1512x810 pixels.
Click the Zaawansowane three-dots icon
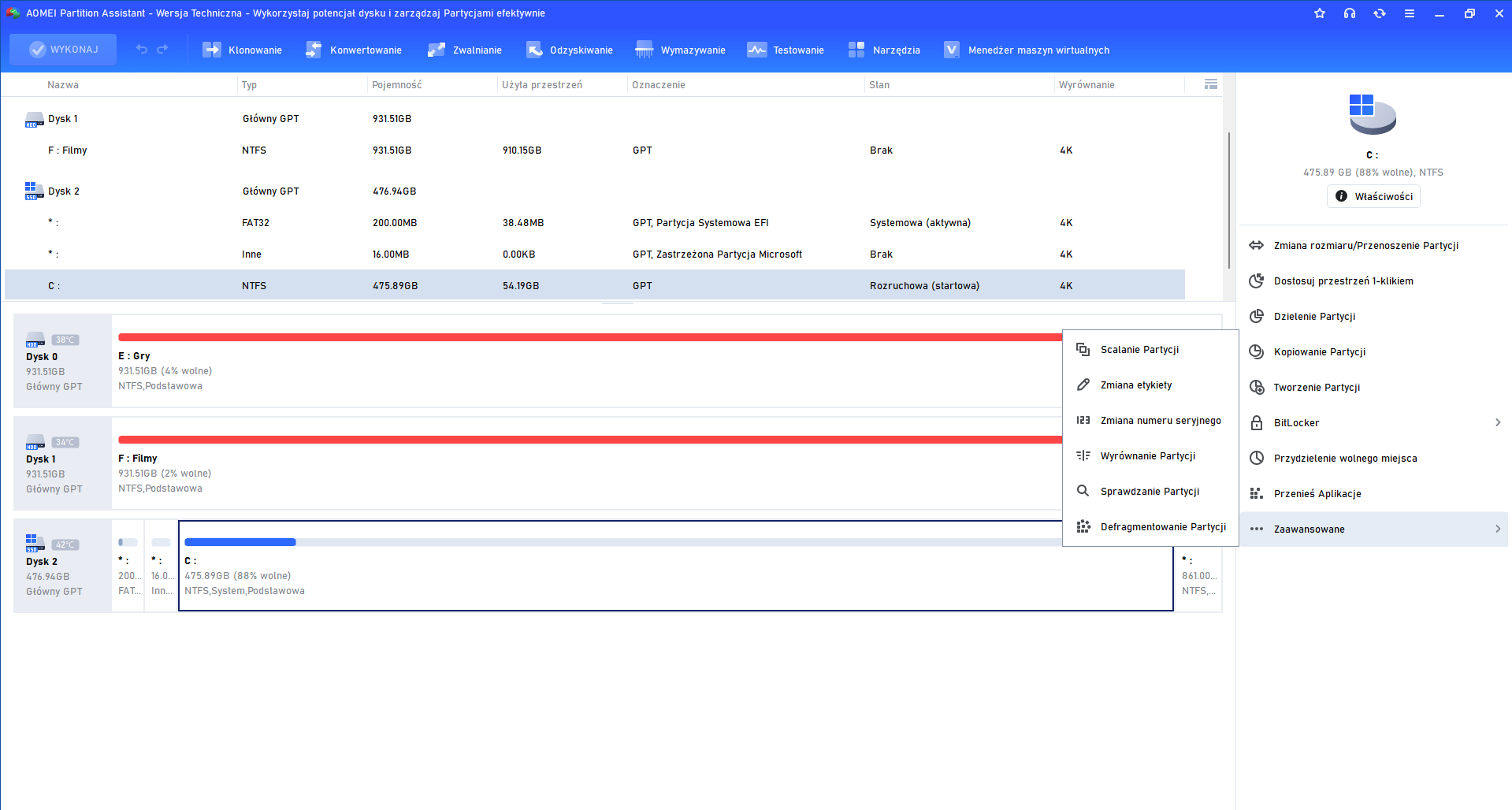tap(1257, 529)
